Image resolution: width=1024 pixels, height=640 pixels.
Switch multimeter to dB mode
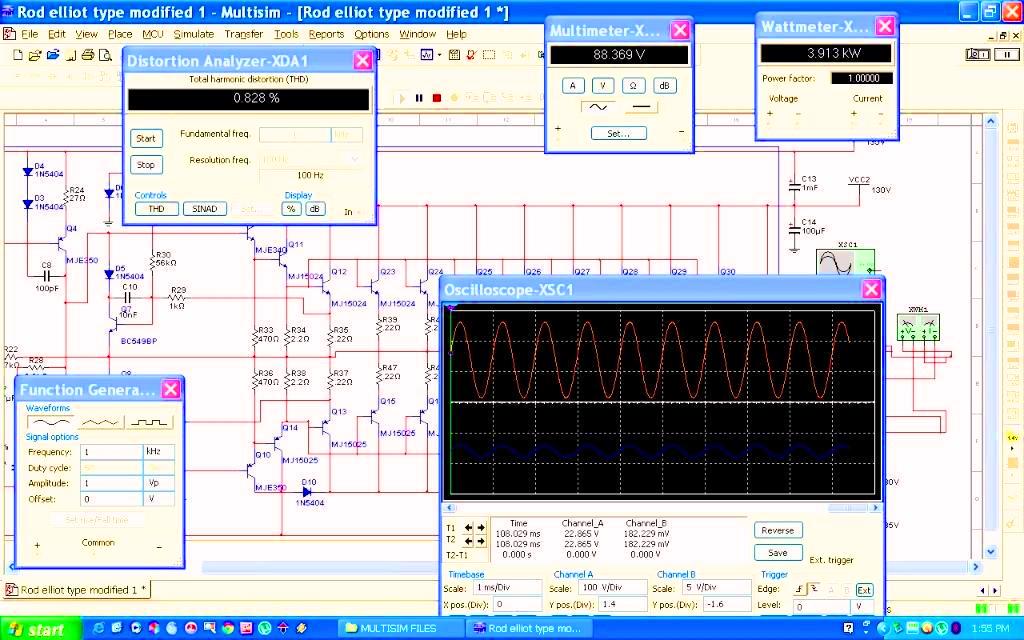[664, 86]
